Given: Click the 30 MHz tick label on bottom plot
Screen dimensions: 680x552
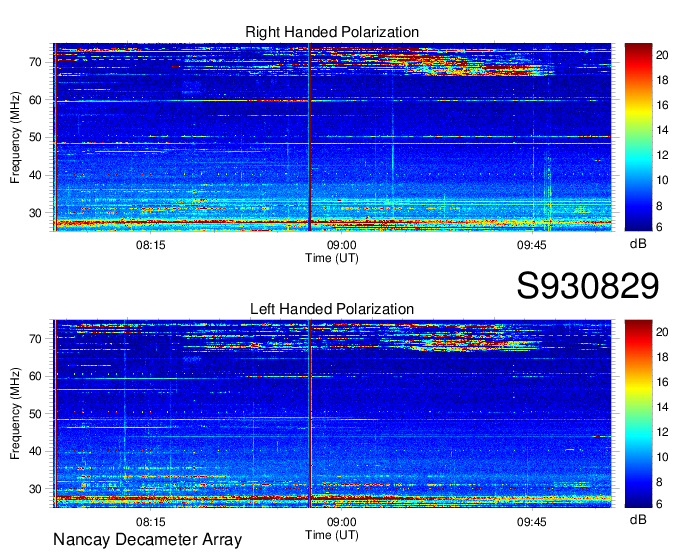Looking at the screenshot, I should pyautogui.click(x=35, y=489).
